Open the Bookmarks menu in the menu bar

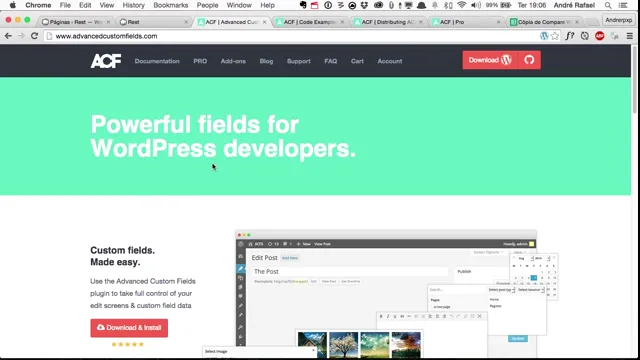coord(171,5)
